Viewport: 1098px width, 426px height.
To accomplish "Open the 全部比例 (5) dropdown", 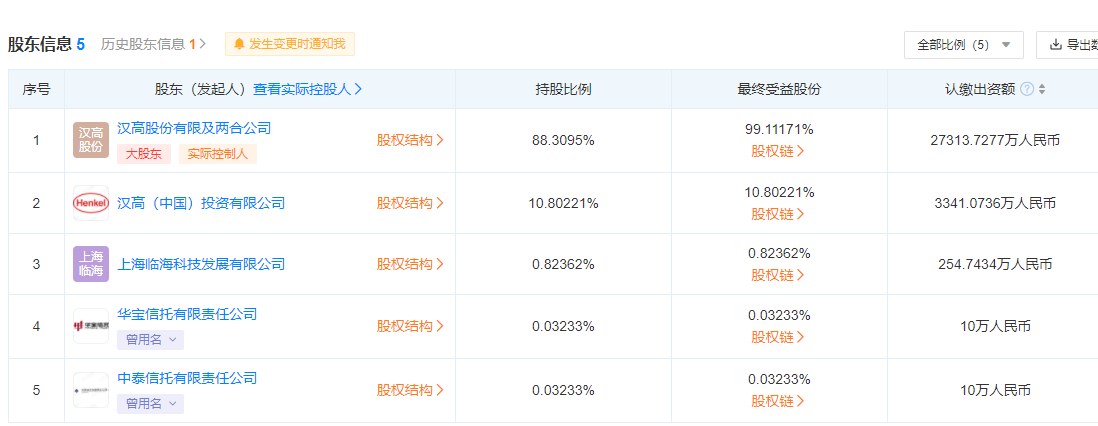I will [964, 45].
